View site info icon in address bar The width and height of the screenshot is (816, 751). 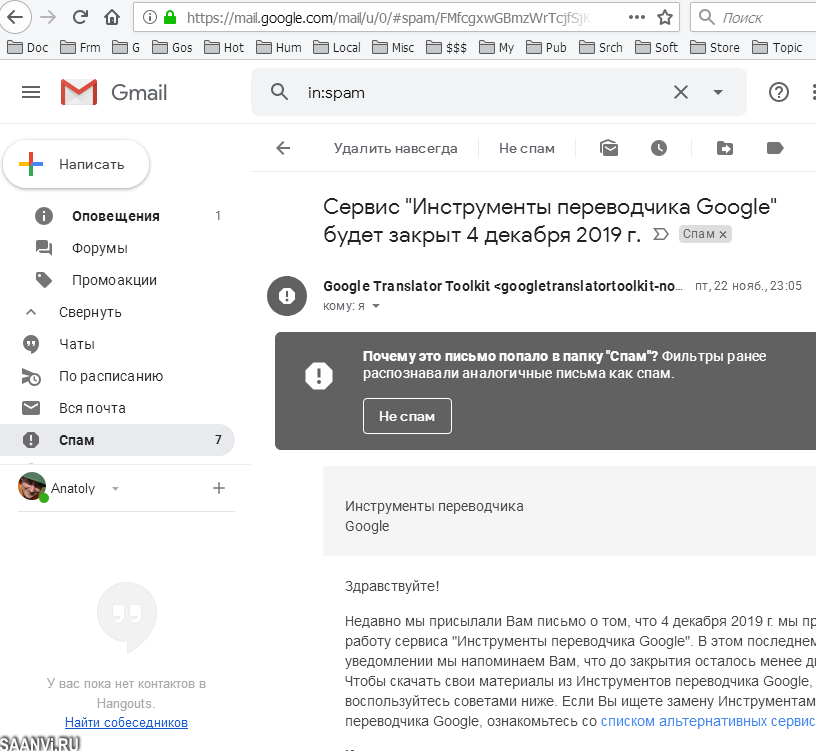click(x=149, y=18)
